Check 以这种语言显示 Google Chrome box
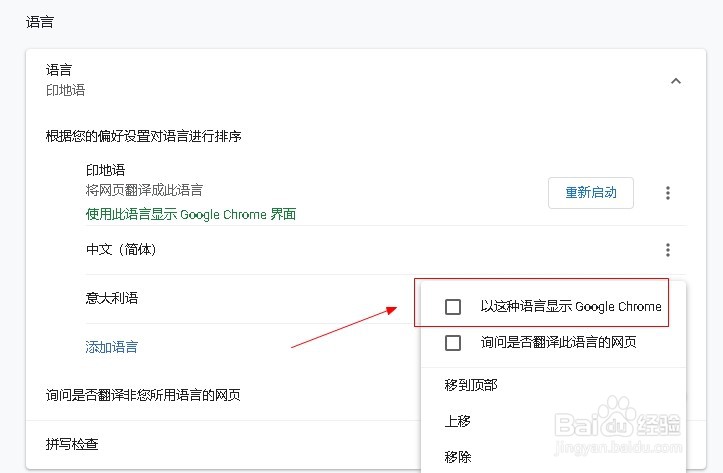This screenshot has width=723, height=473. [453, 307]
